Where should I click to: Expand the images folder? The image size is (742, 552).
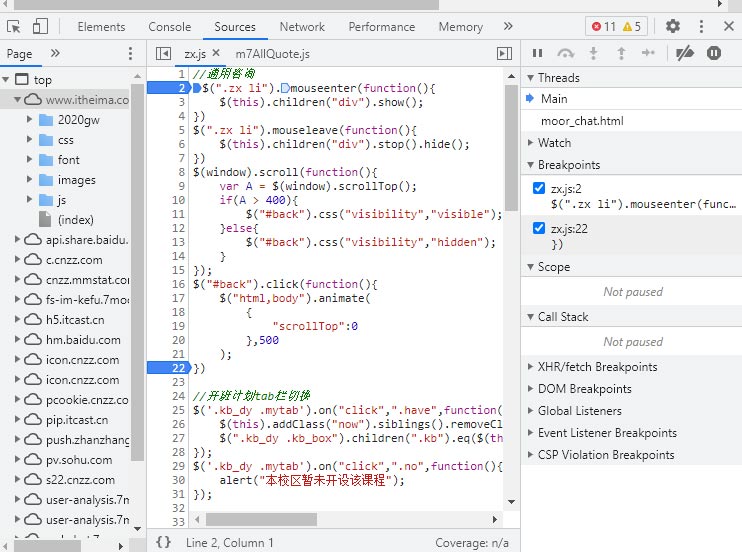[x=29, y=179]
